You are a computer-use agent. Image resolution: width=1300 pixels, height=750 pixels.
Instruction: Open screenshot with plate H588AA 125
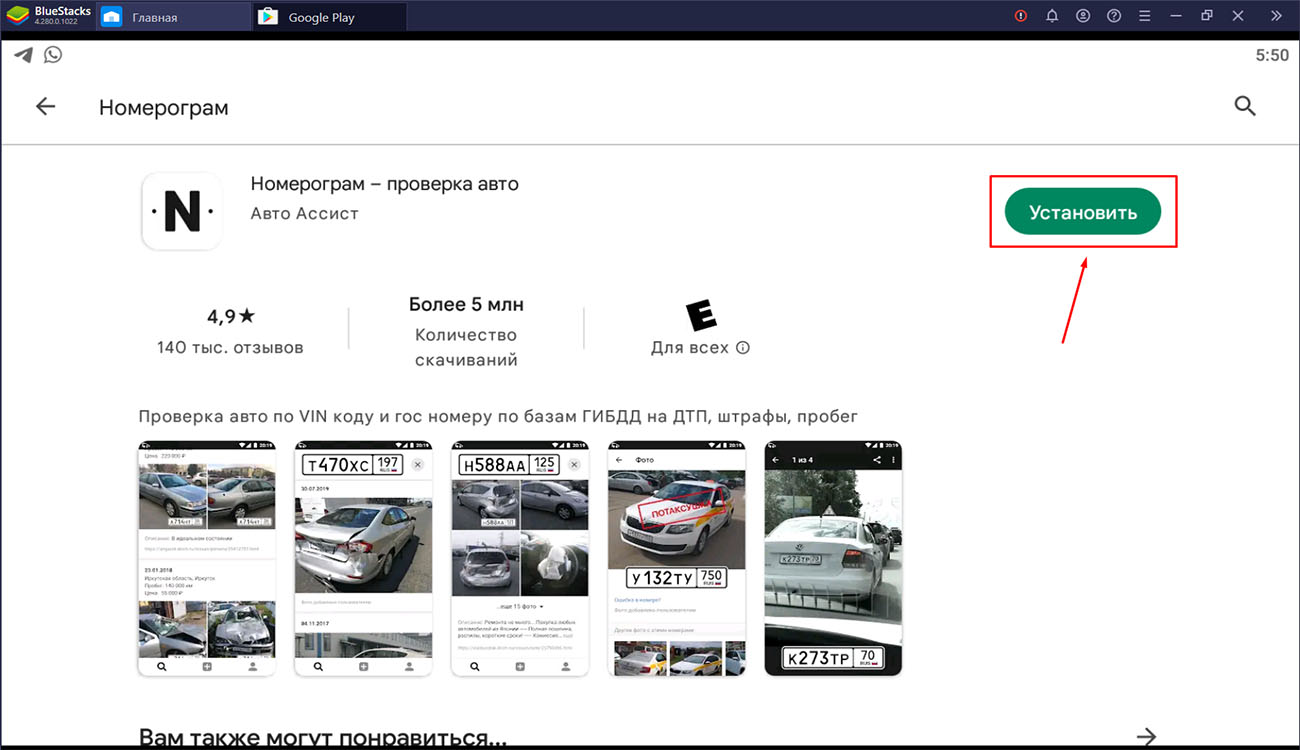tap(520, 558)
